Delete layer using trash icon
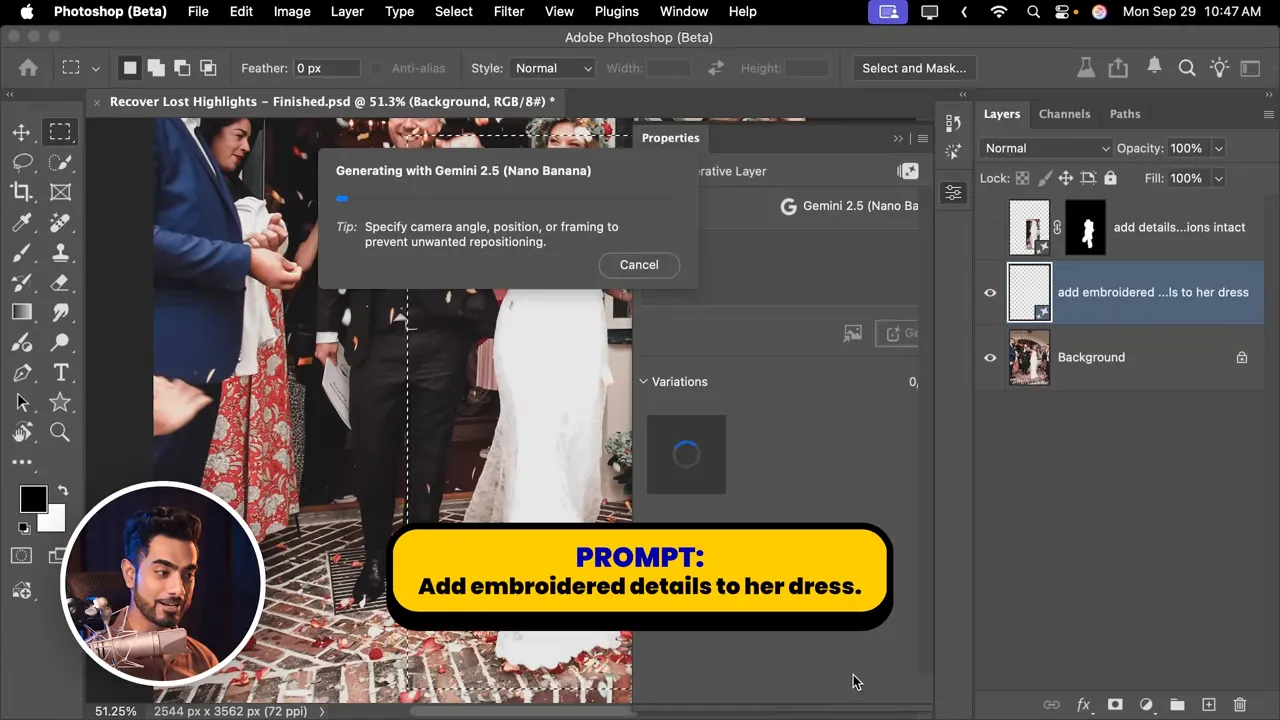 click(x=1240, y=705)
